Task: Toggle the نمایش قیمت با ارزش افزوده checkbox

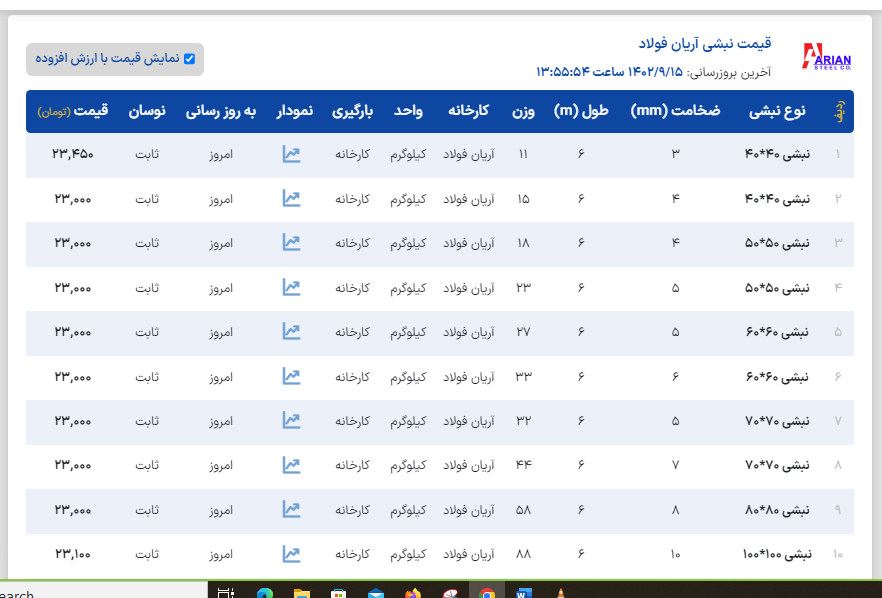Action: click(189, 59)
